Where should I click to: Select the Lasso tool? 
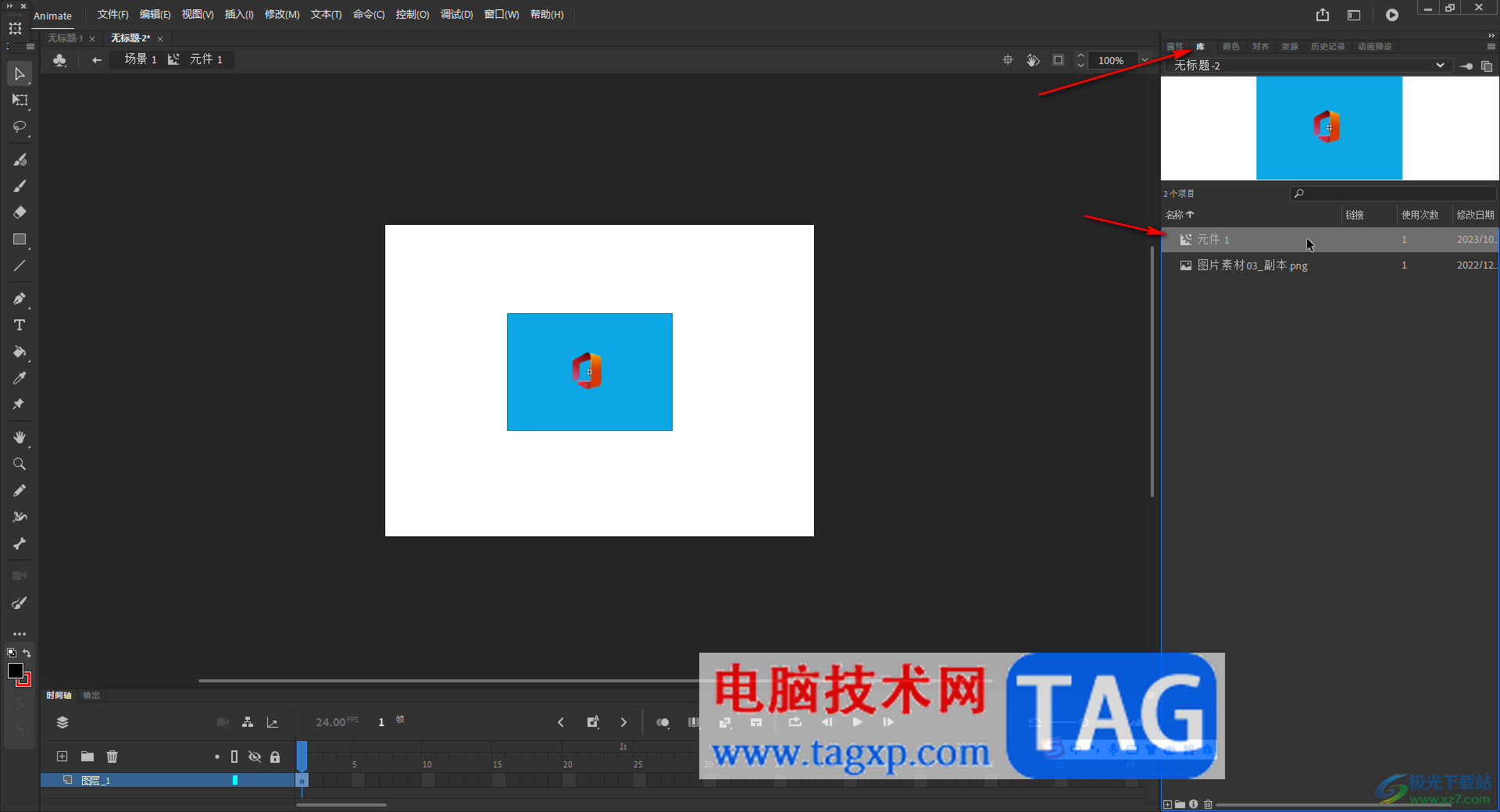[x=20, y=126]
